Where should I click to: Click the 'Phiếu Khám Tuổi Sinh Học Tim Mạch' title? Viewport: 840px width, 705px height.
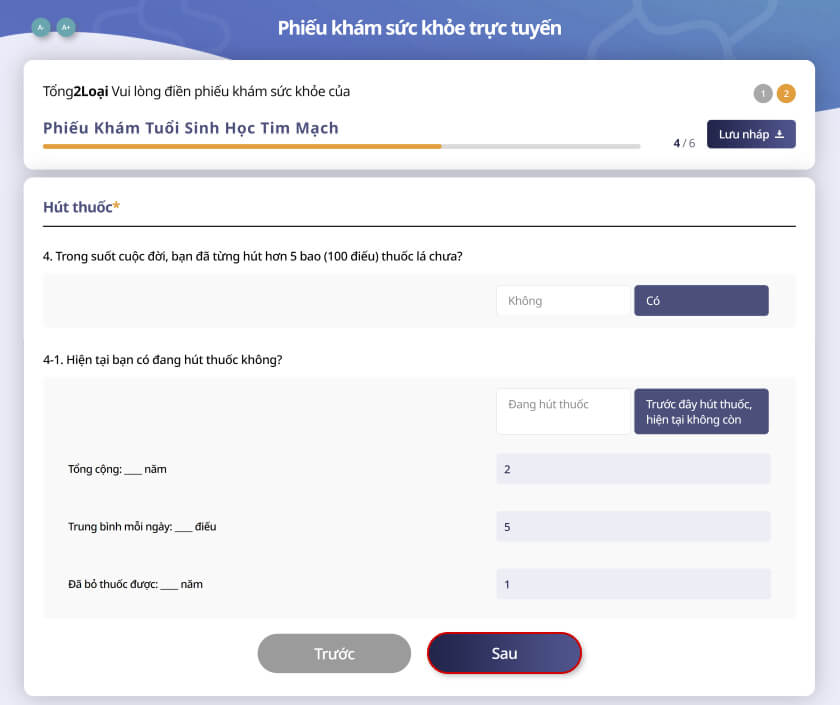[191, 128]
